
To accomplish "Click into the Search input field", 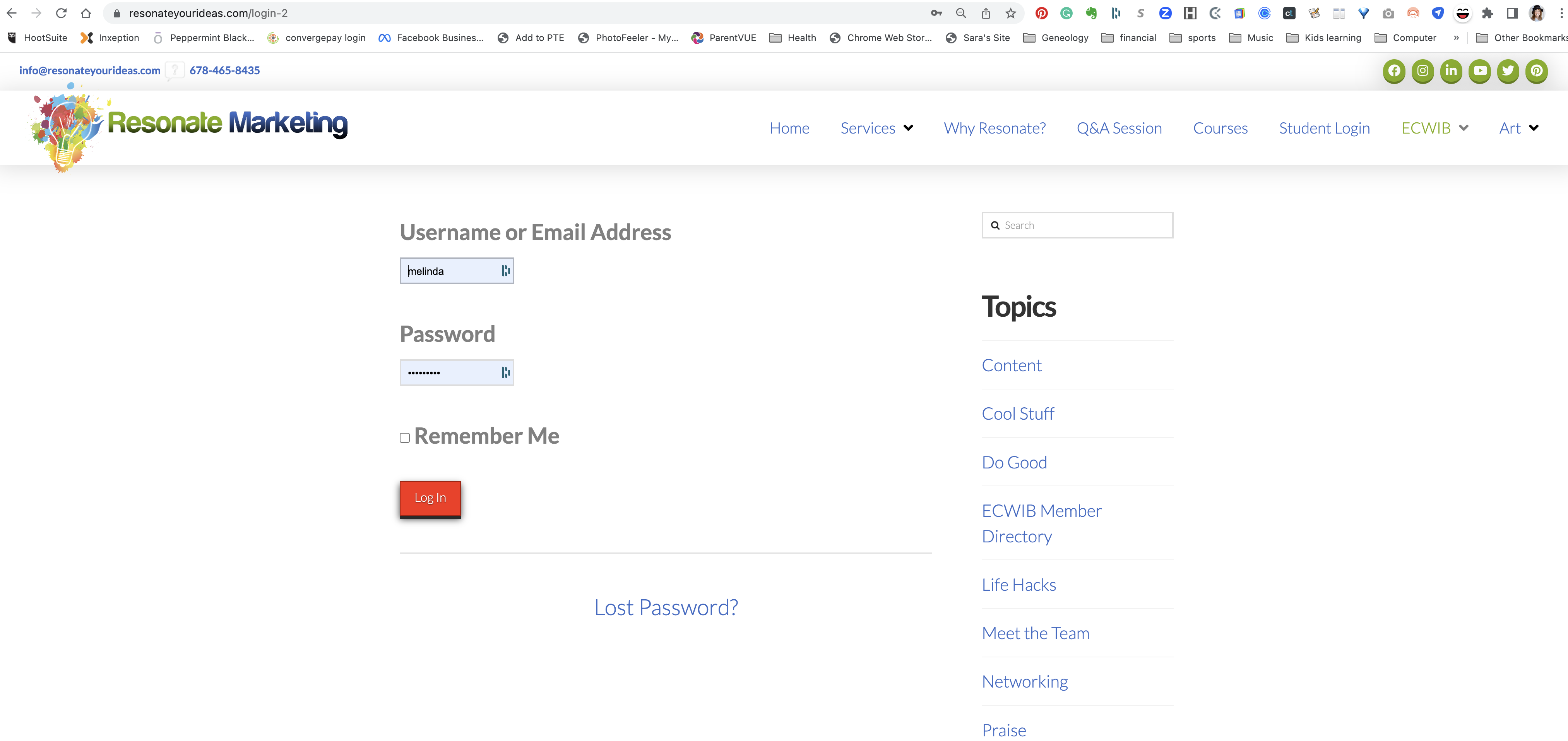I will [1084, 225].
